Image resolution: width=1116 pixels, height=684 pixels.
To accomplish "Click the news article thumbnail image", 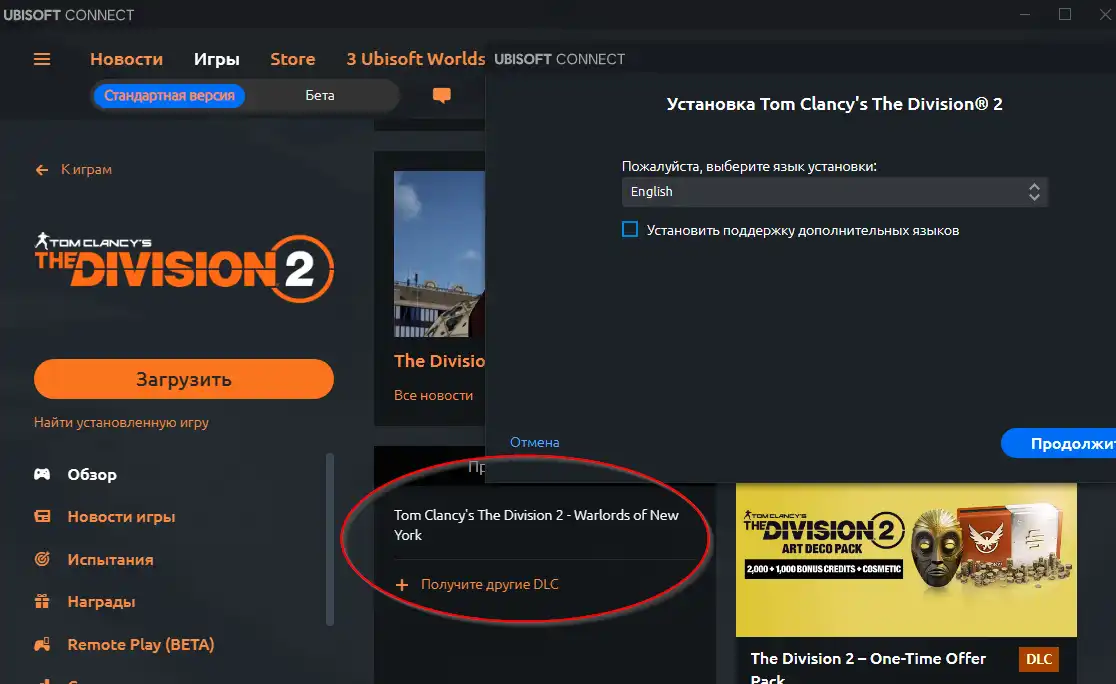I will point(439,254).
